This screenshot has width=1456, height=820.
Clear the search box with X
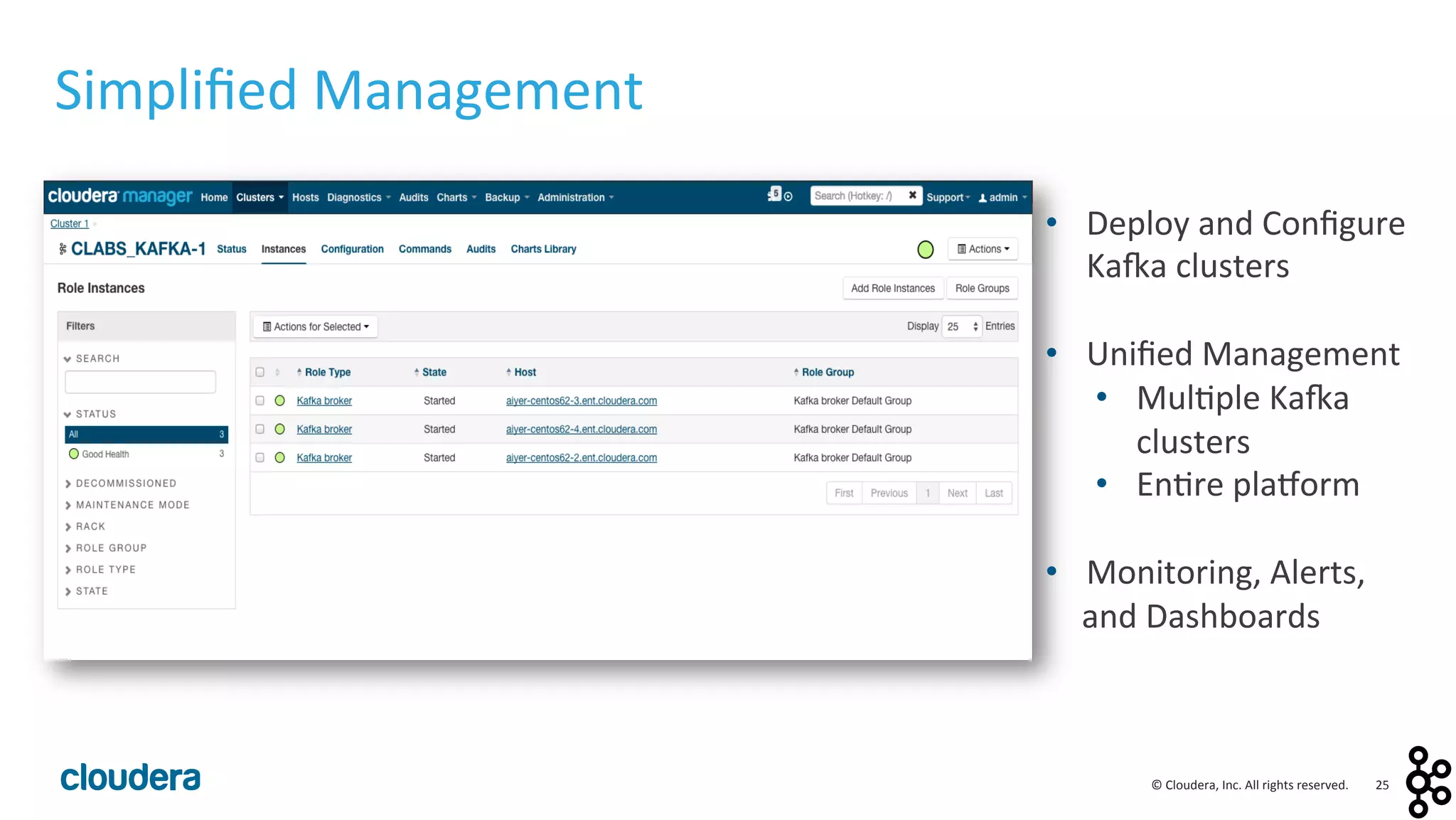(x=912, y=196)
